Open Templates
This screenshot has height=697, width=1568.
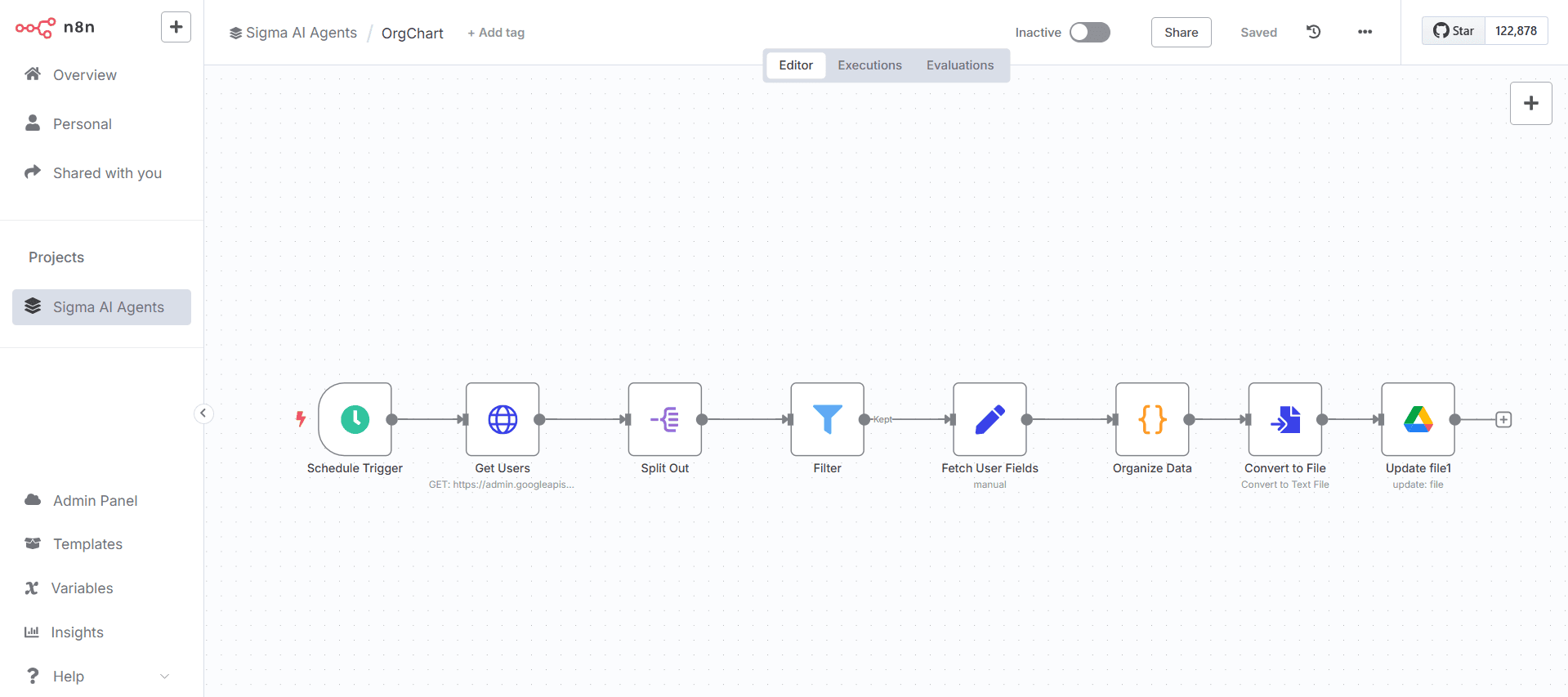[101, 544]
